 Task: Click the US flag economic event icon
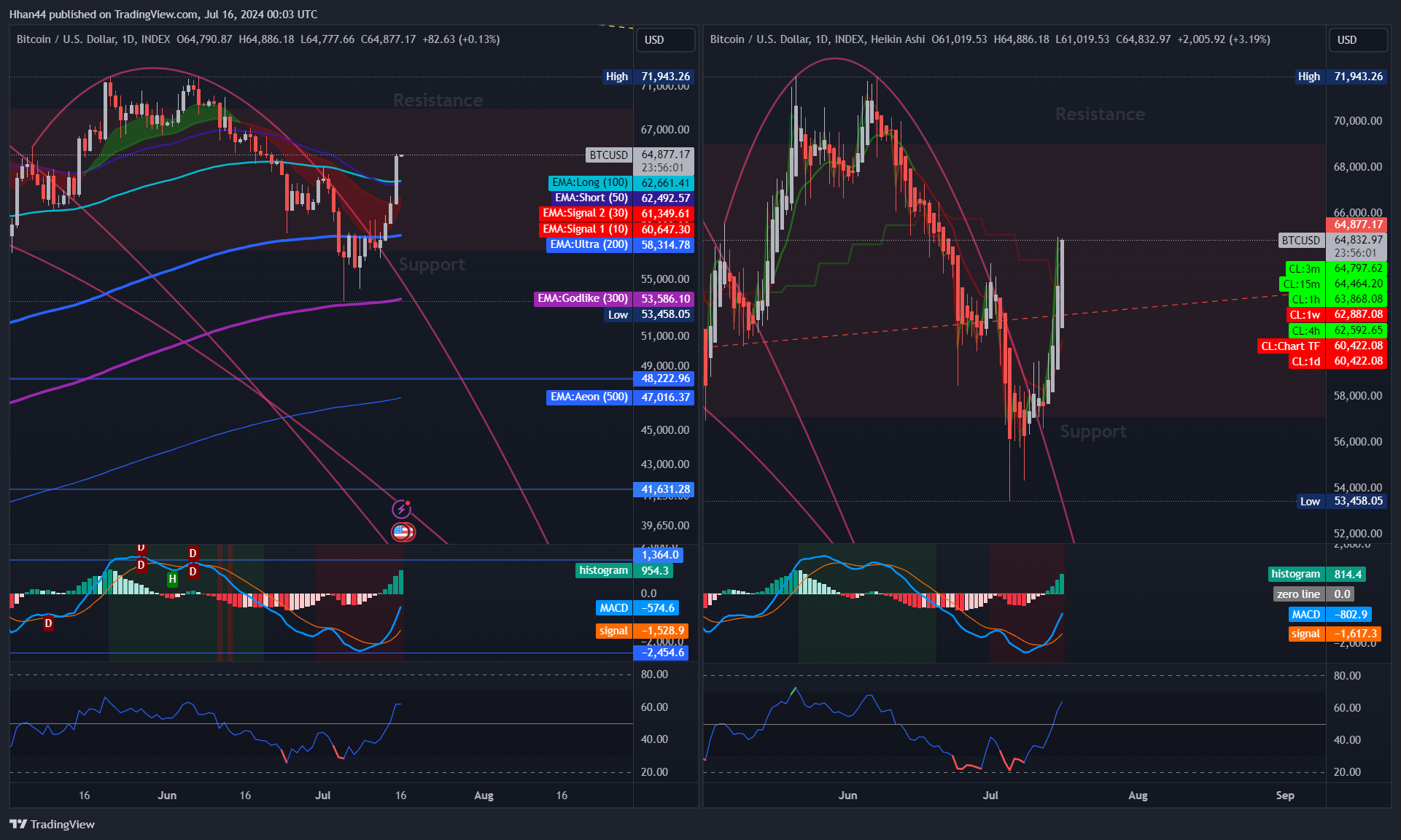coord(401,532)
